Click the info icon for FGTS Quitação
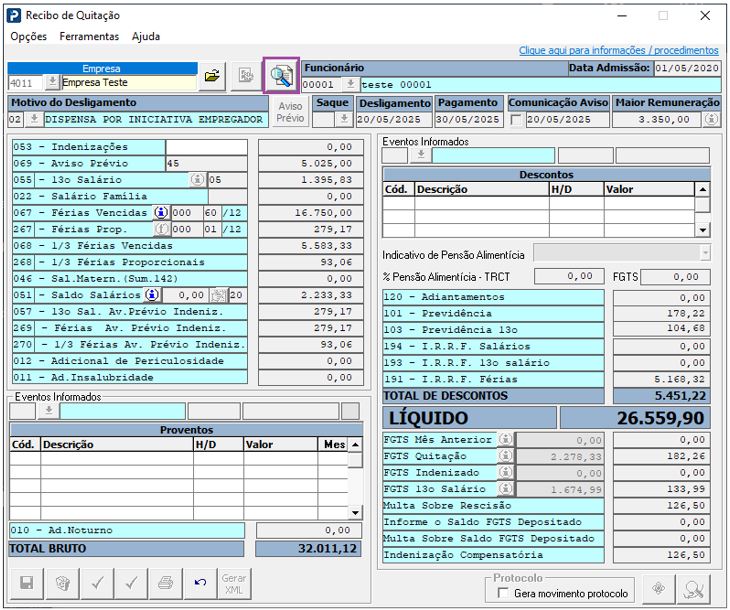The width and height of the screenshot is (730, 610). click(x=505, y=456)
